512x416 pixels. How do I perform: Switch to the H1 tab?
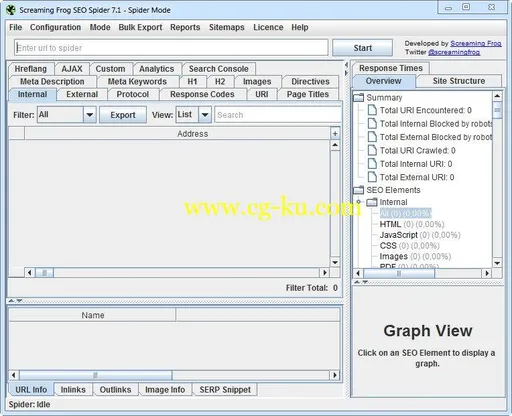point(192,81)
